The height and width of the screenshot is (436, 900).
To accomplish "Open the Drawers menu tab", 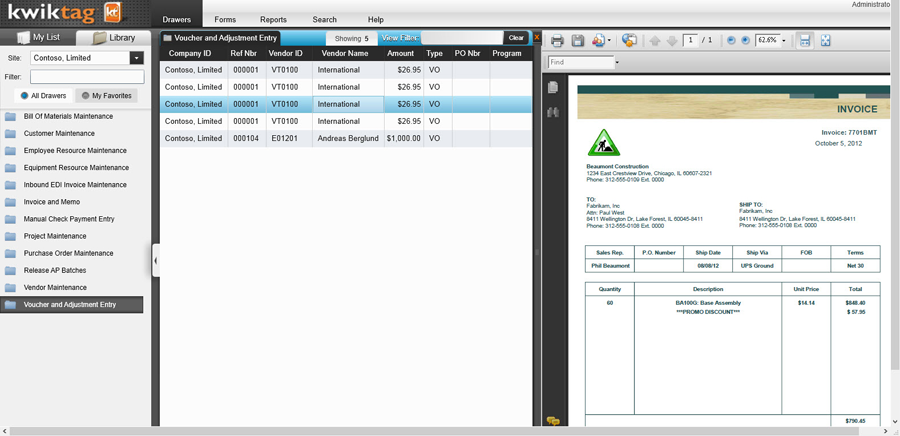I will [x=176, y=20].
